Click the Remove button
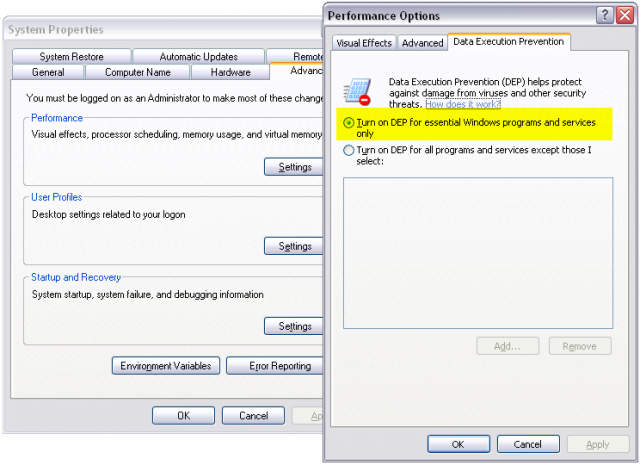Image resolution: width=640 pixels, height=465 pixels. coord(580,346)
